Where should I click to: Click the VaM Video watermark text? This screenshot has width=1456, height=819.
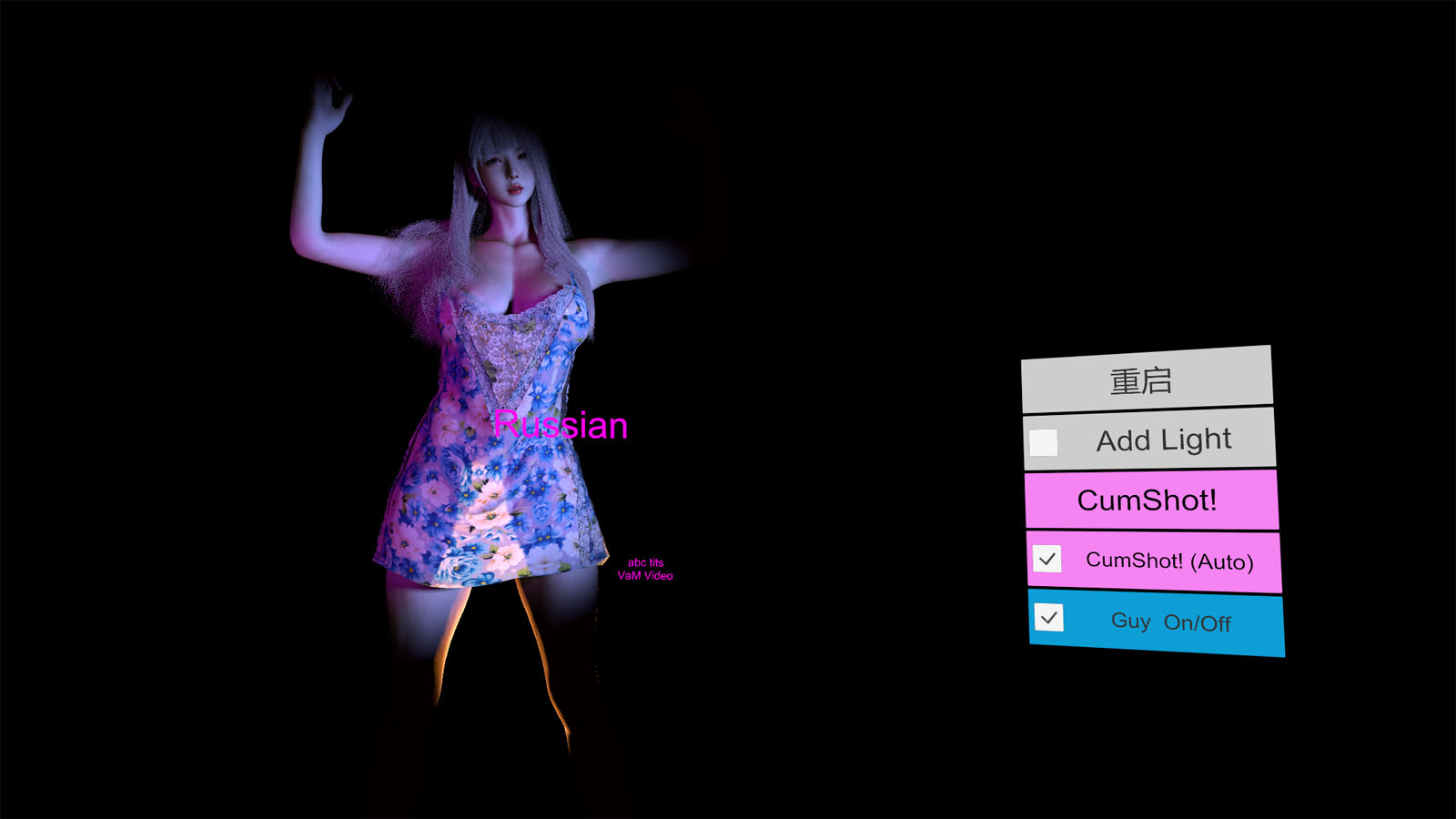point(645,576)
